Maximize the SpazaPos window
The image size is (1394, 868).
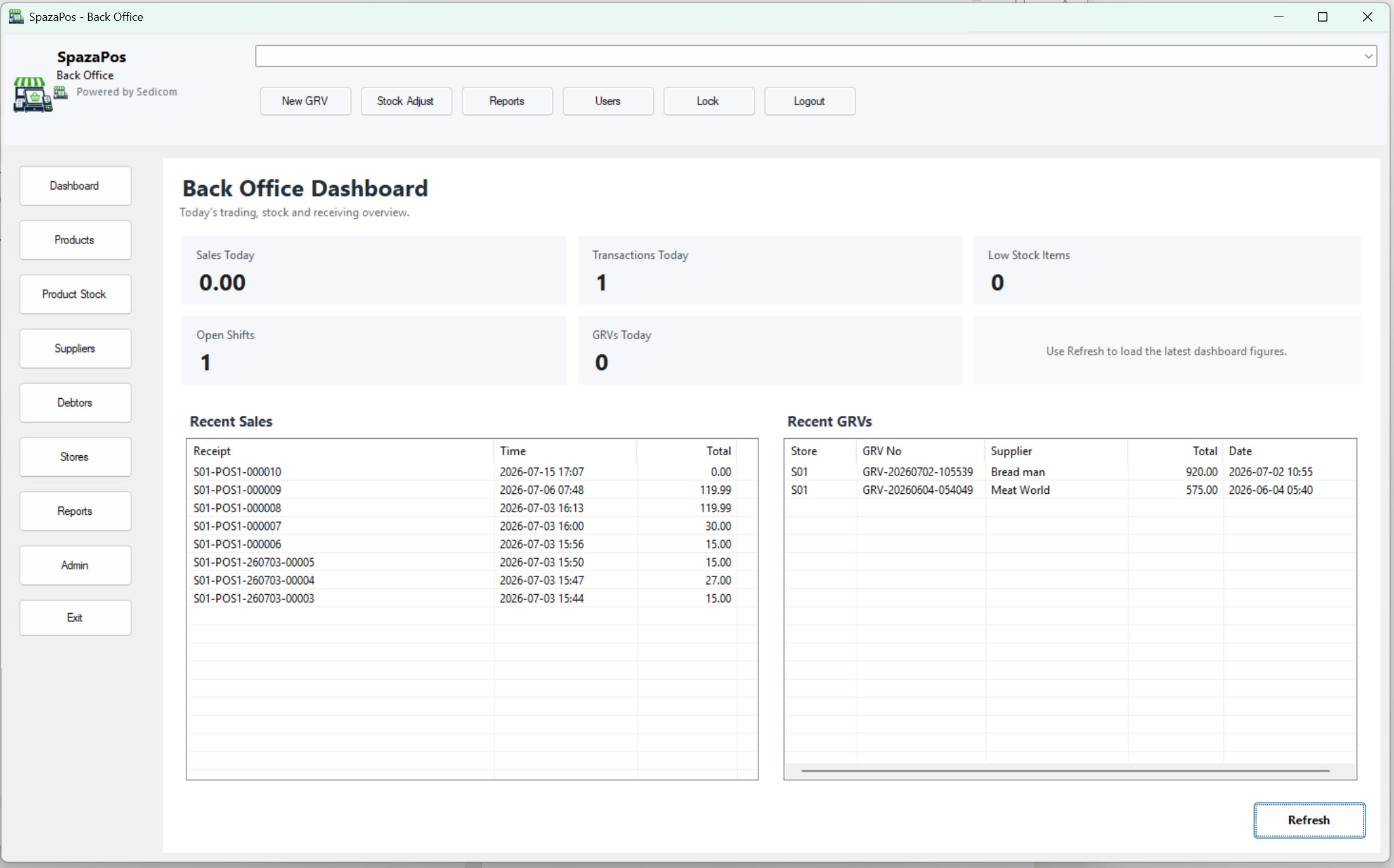pos(1322,17)
